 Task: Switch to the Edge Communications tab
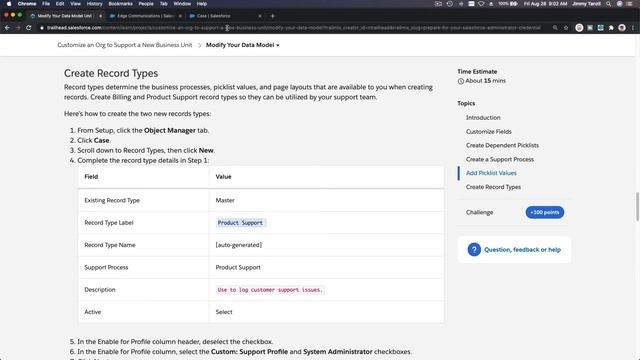(x=144, y=16)
